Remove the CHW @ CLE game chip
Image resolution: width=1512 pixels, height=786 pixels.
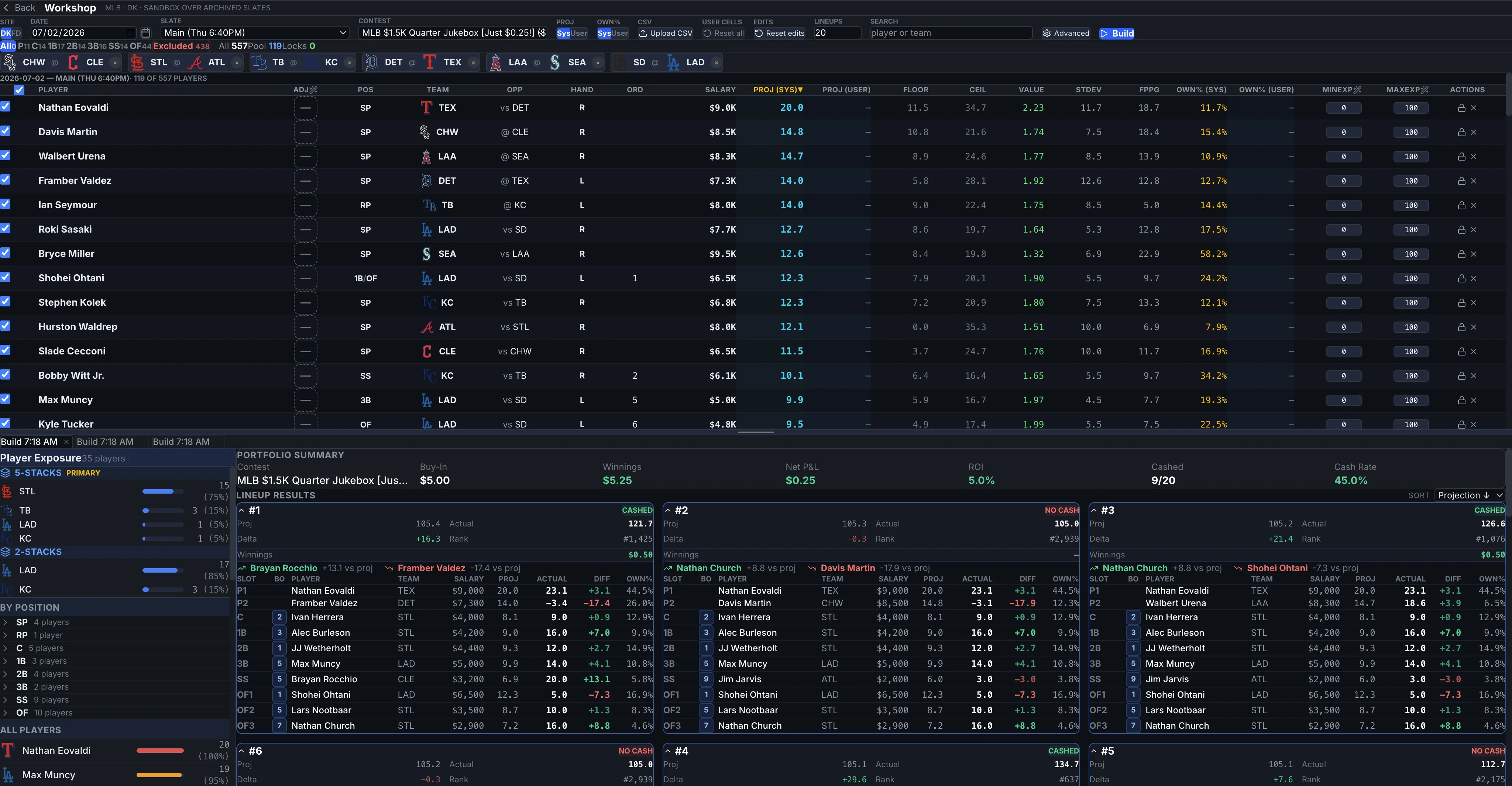pyautogui.click(x=115, y=63)
